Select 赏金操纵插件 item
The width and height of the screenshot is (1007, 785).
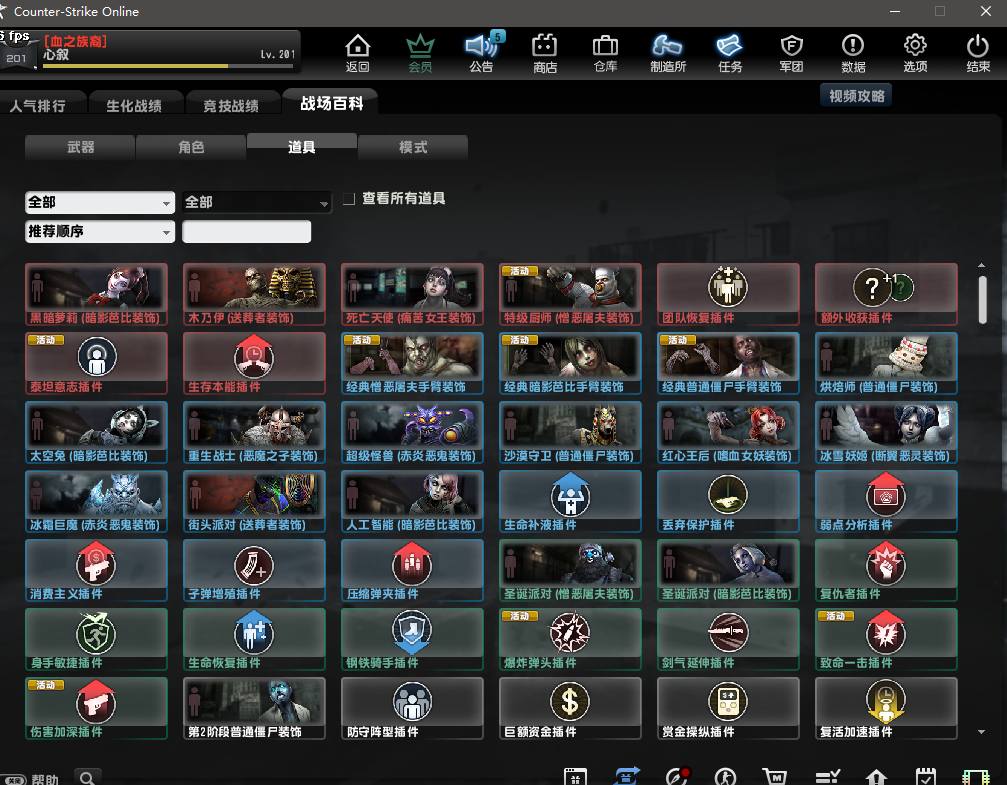[728, 708]
